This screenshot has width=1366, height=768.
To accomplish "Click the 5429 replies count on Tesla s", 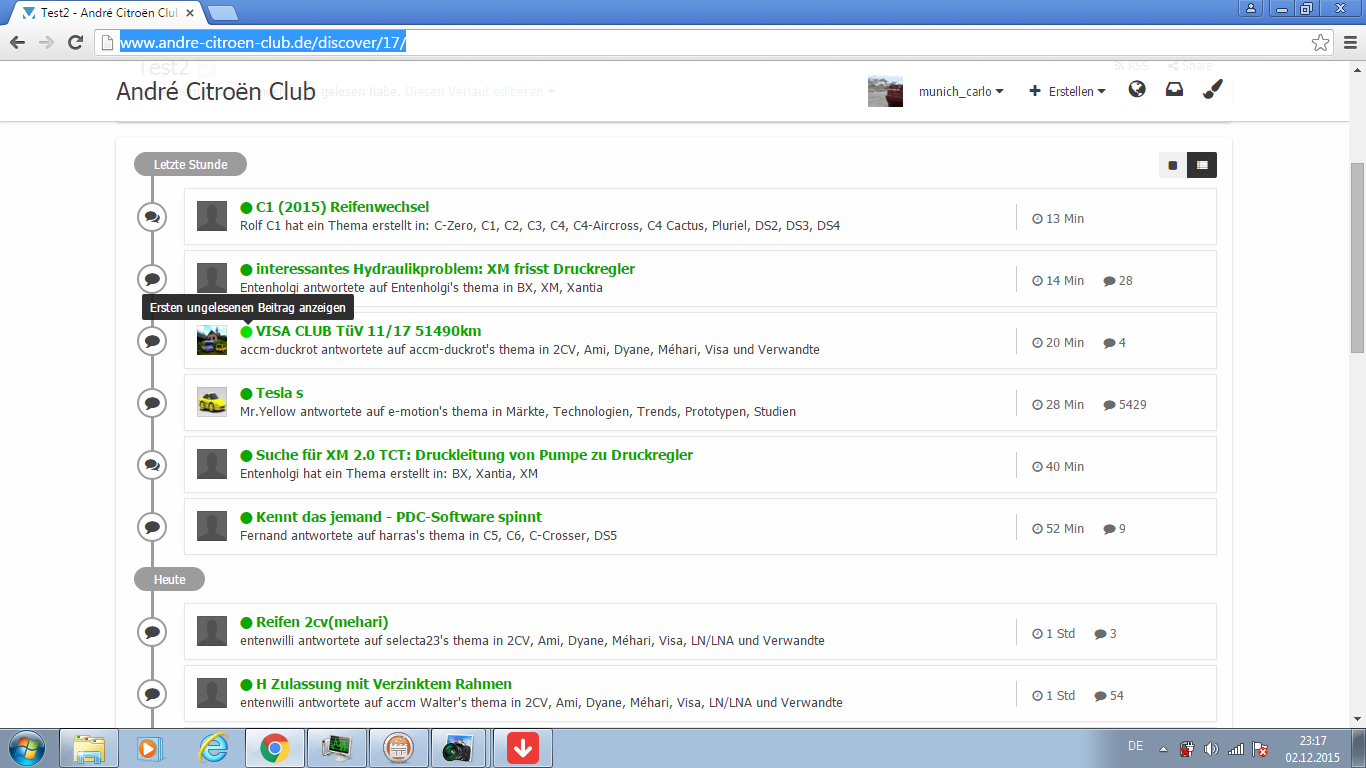I will 1124,405.
